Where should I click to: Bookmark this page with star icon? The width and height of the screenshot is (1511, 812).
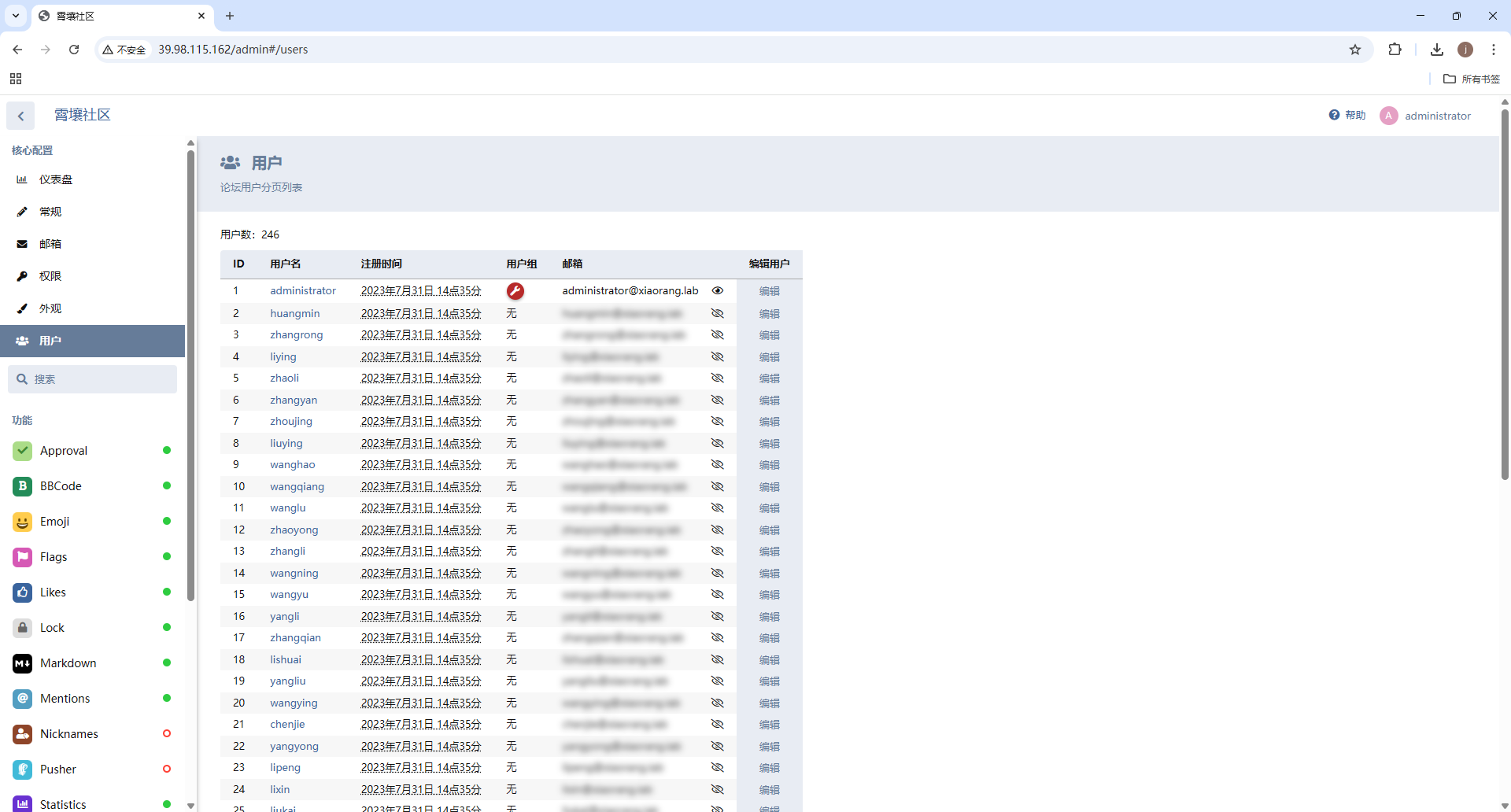tap(1354, 50)
